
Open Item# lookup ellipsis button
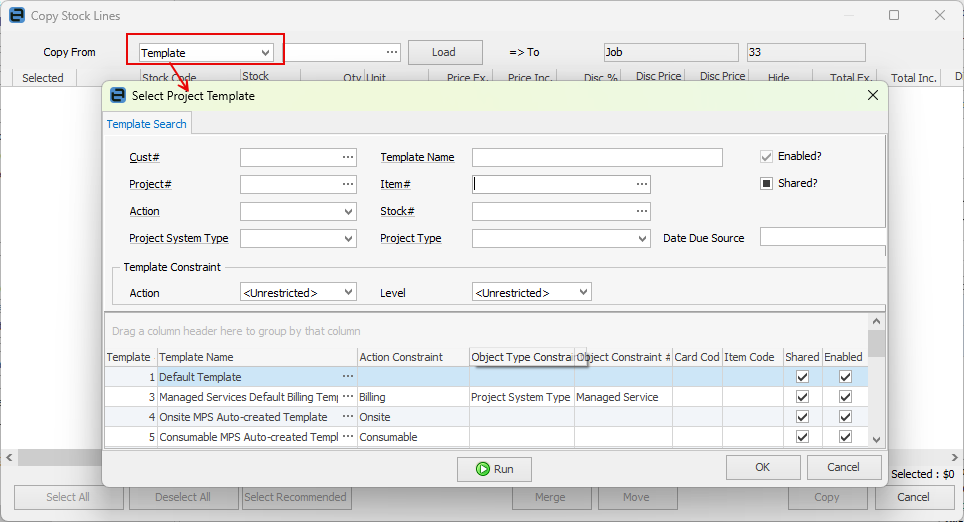click(x=642, y=184)
